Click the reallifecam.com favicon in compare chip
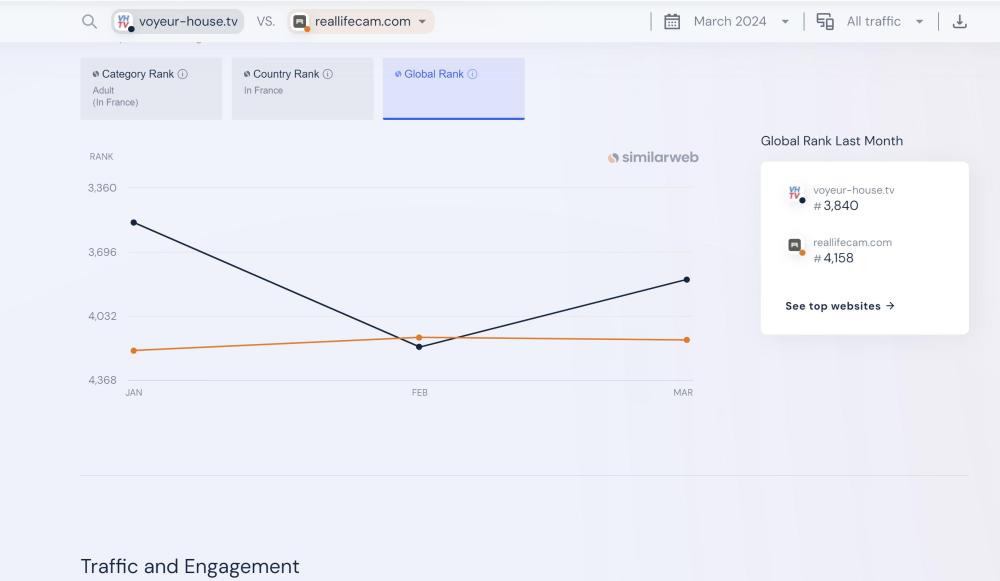The height and width of the screenshot is (581, 1000). coord(299,22)
